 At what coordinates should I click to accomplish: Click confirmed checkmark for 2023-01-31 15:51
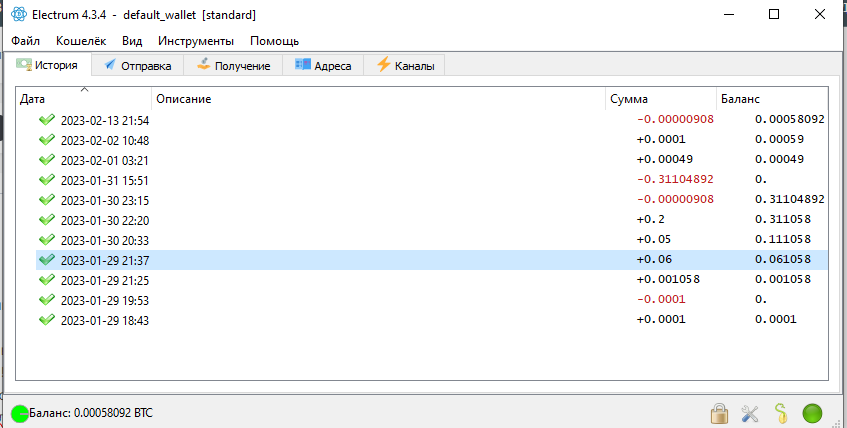pos(47,179)
